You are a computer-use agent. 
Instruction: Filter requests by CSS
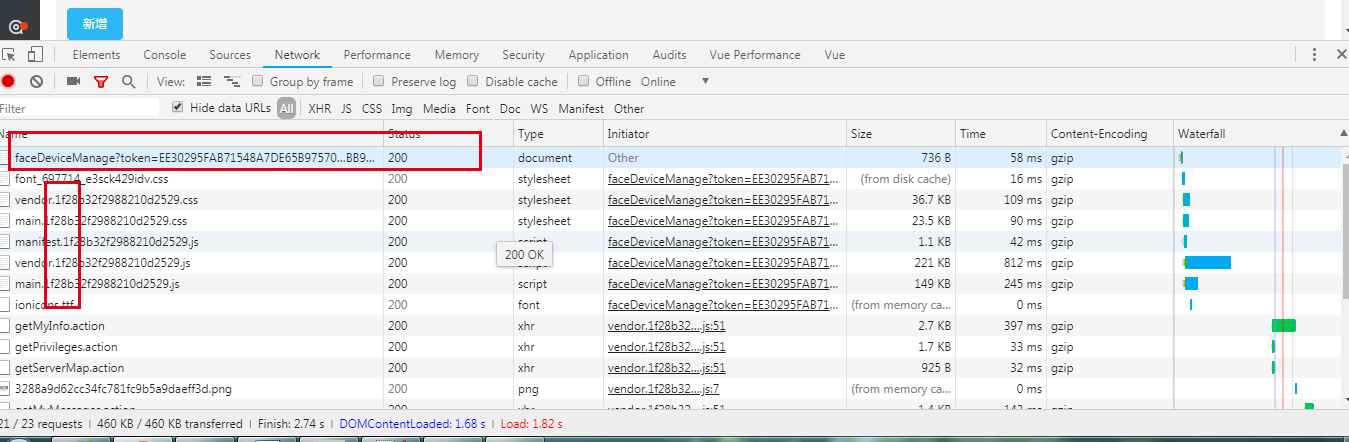[x=372, y=108]
